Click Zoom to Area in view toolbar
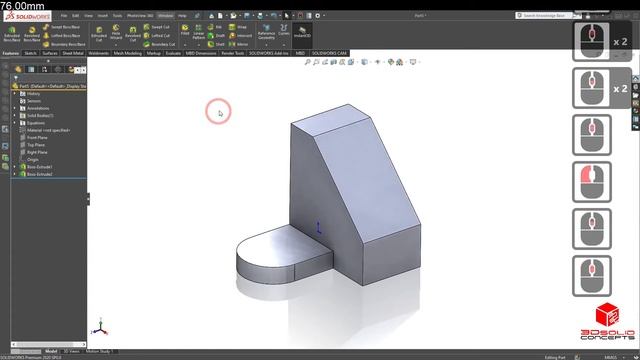The image size is (640, 360). pos(316,62)
